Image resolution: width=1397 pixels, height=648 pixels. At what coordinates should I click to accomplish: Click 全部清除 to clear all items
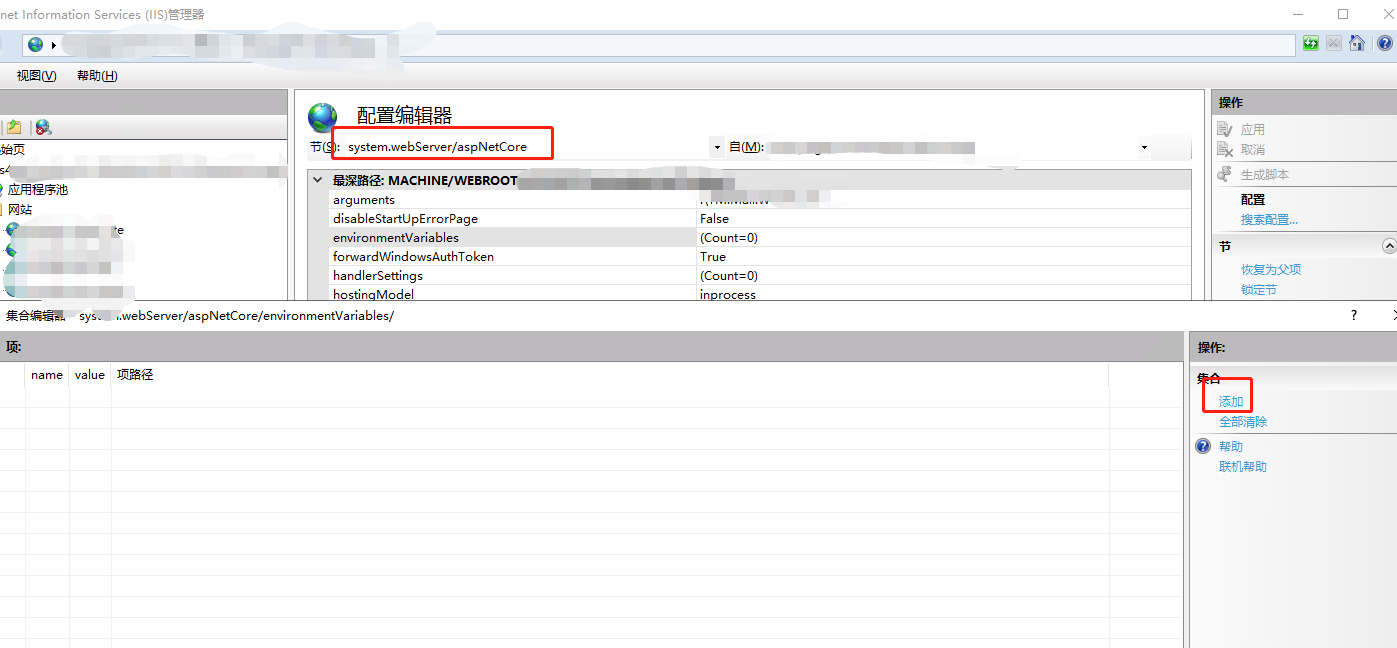[1243, 422]
